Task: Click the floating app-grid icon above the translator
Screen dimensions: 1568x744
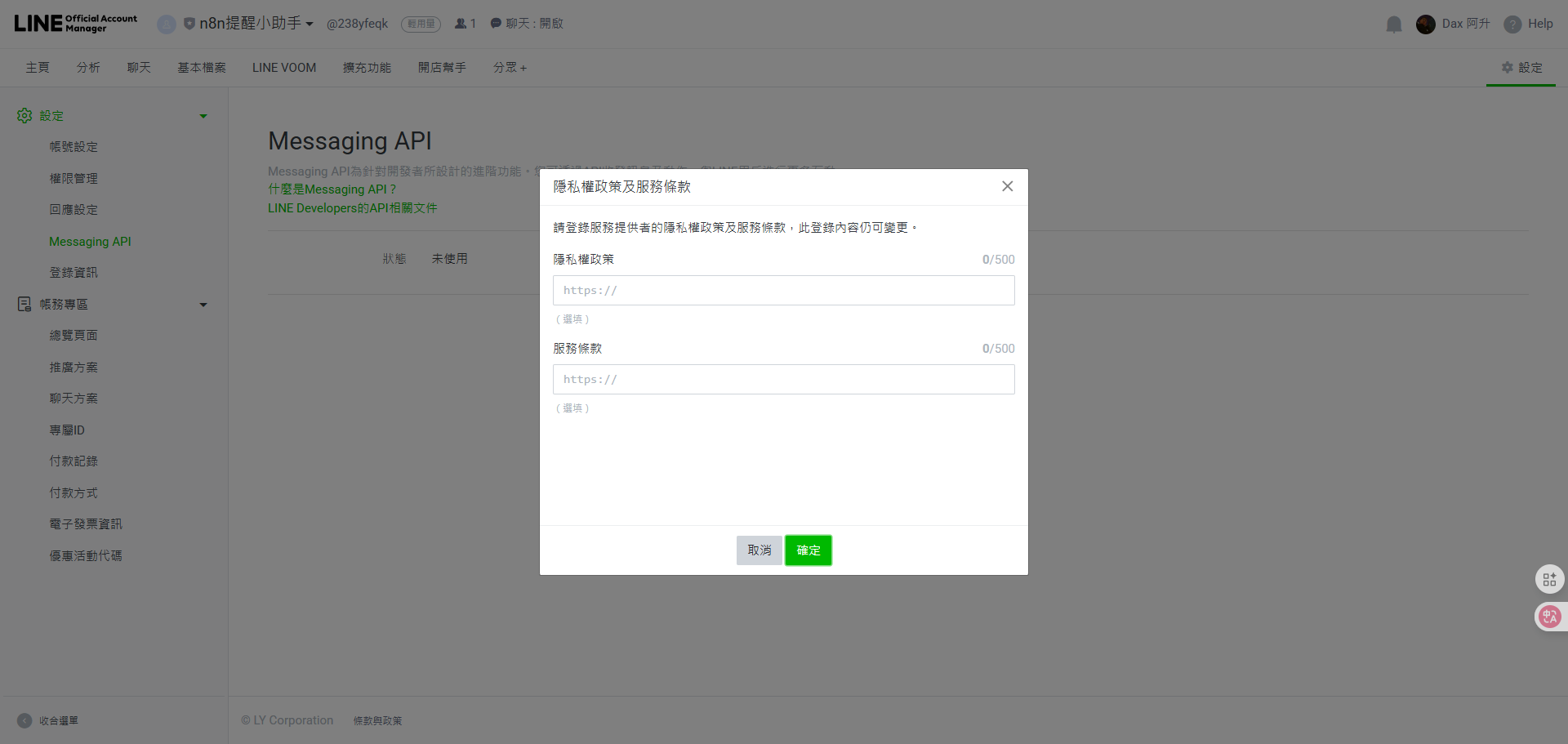Action: [1550, 579]
